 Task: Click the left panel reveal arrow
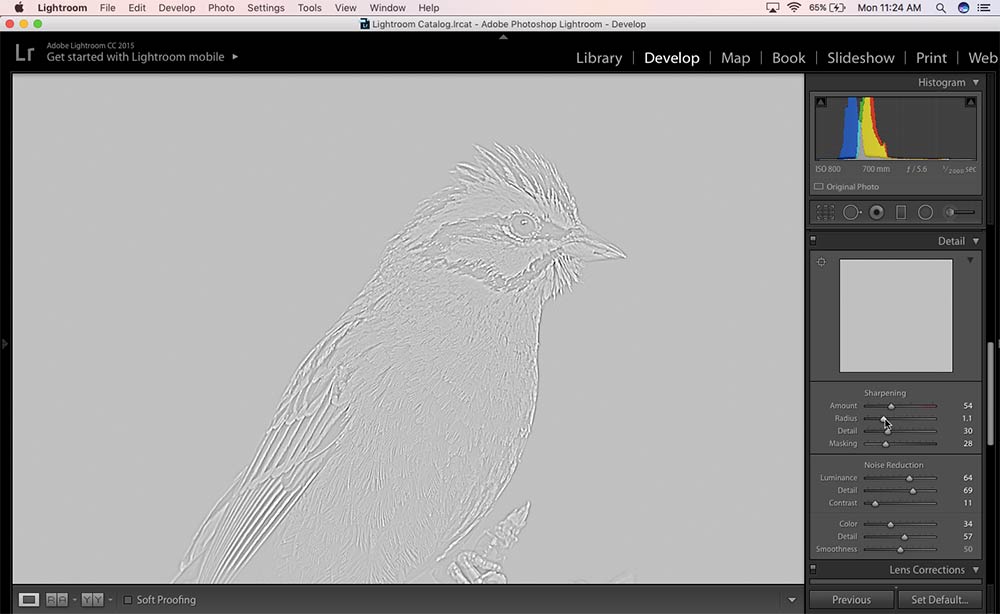[4, 343]
